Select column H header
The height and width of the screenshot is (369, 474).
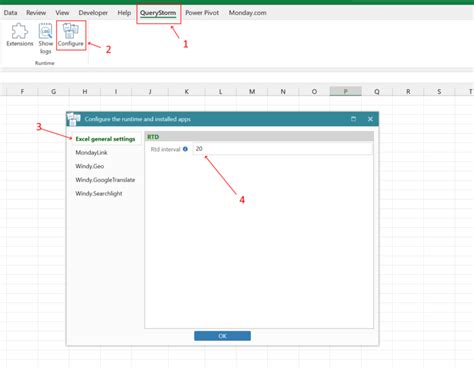85,91
